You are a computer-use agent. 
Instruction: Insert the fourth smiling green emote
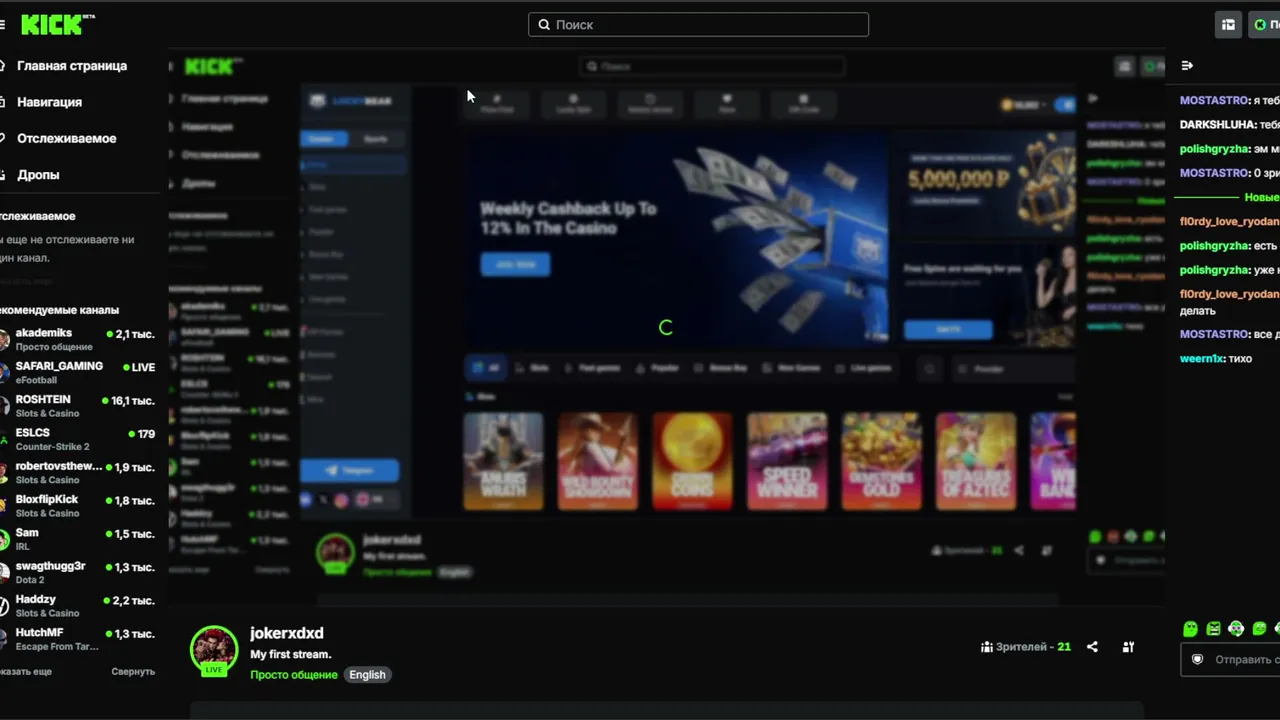pos(1259,629)
